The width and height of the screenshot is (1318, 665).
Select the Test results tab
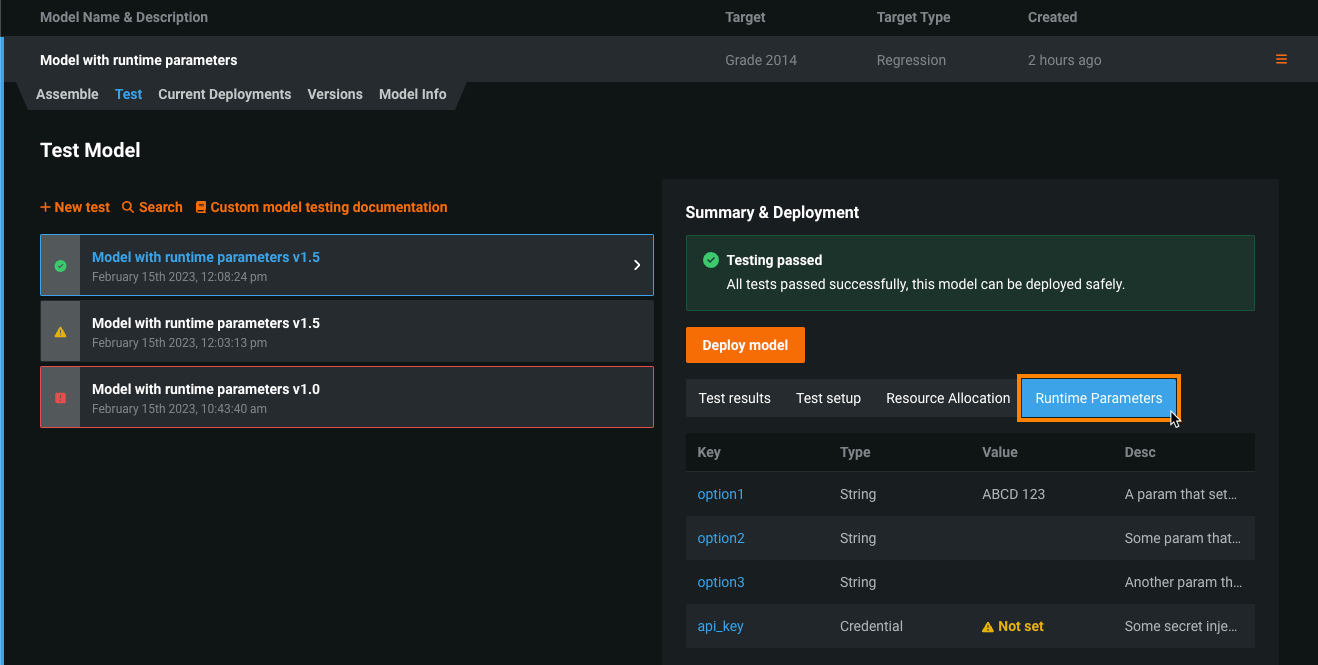(x=734, y=398)
